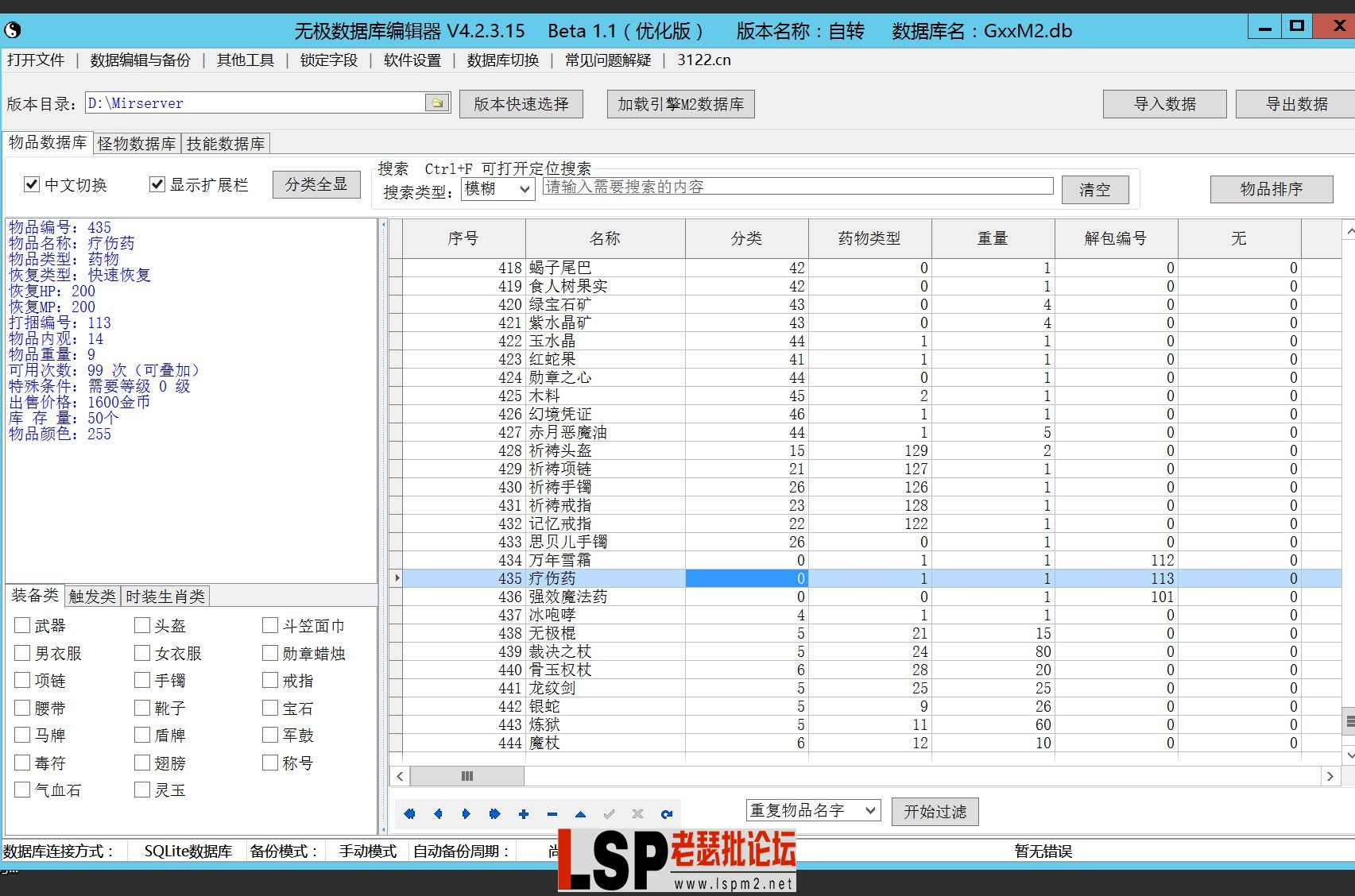Open the 软件设置 menu
This screenshot has width=1355, height=896.
410,60
